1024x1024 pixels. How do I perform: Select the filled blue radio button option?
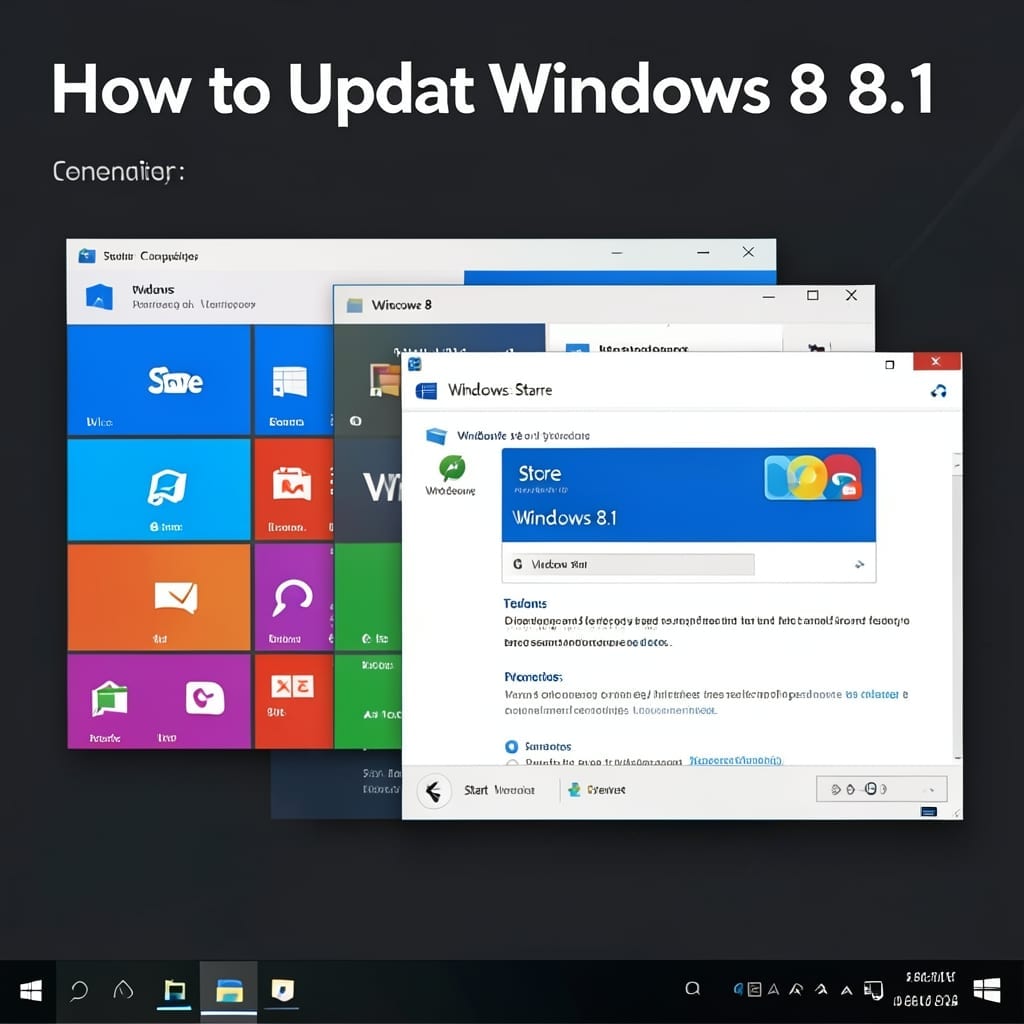511,746
